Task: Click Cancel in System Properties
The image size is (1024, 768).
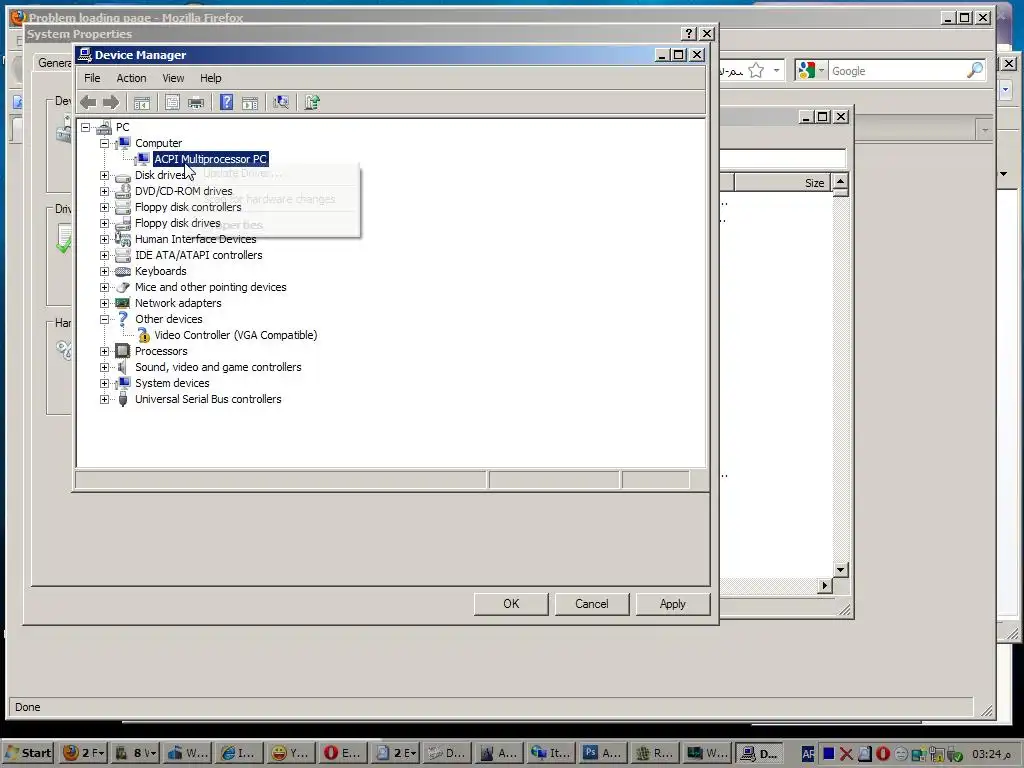Action: (x=592, y=604)
